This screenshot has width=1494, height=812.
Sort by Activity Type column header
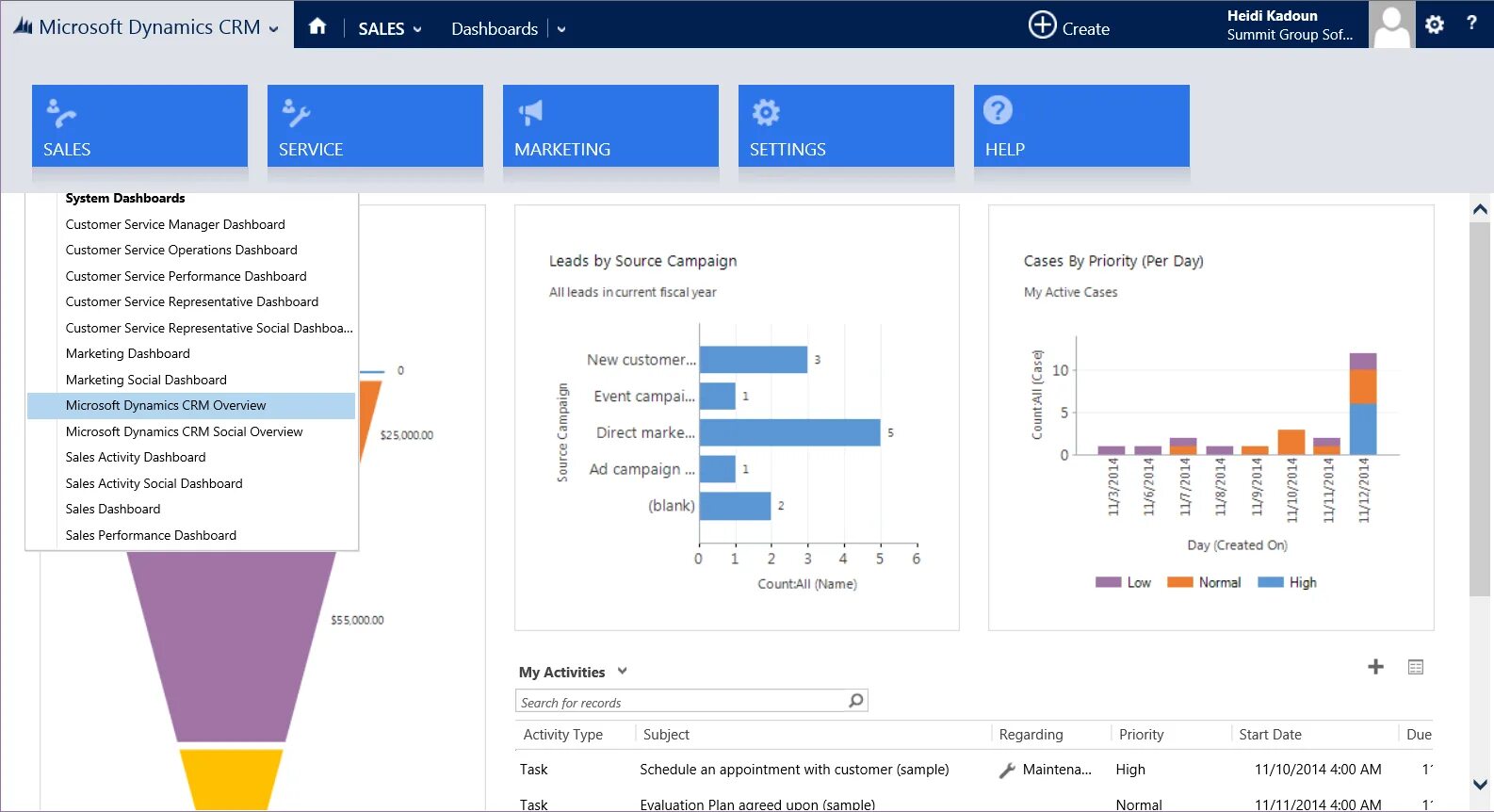[563, 735]
